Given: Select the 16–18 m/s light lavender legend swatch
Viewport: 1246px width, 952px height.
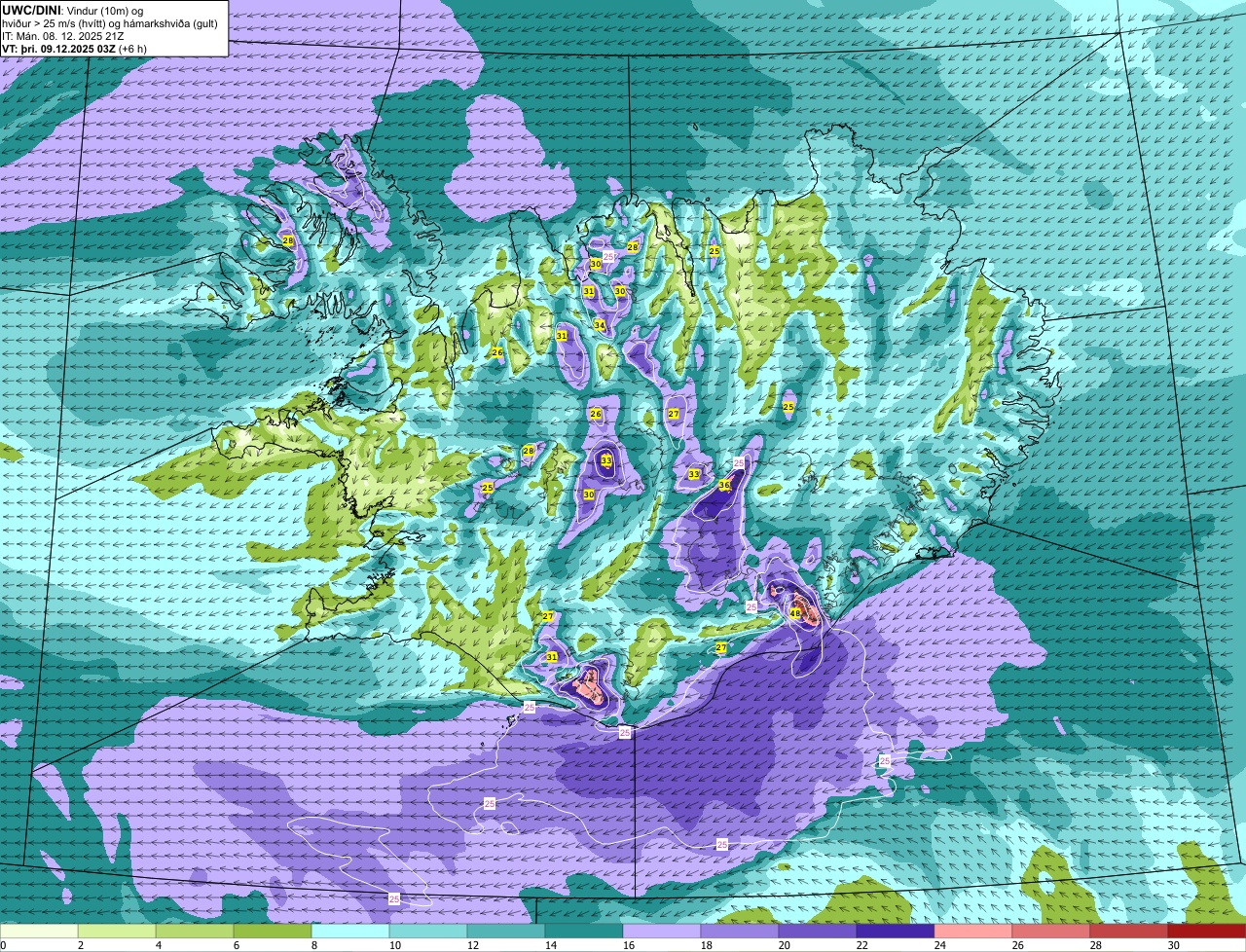Looking at the screenshot, I should point(662,932).
